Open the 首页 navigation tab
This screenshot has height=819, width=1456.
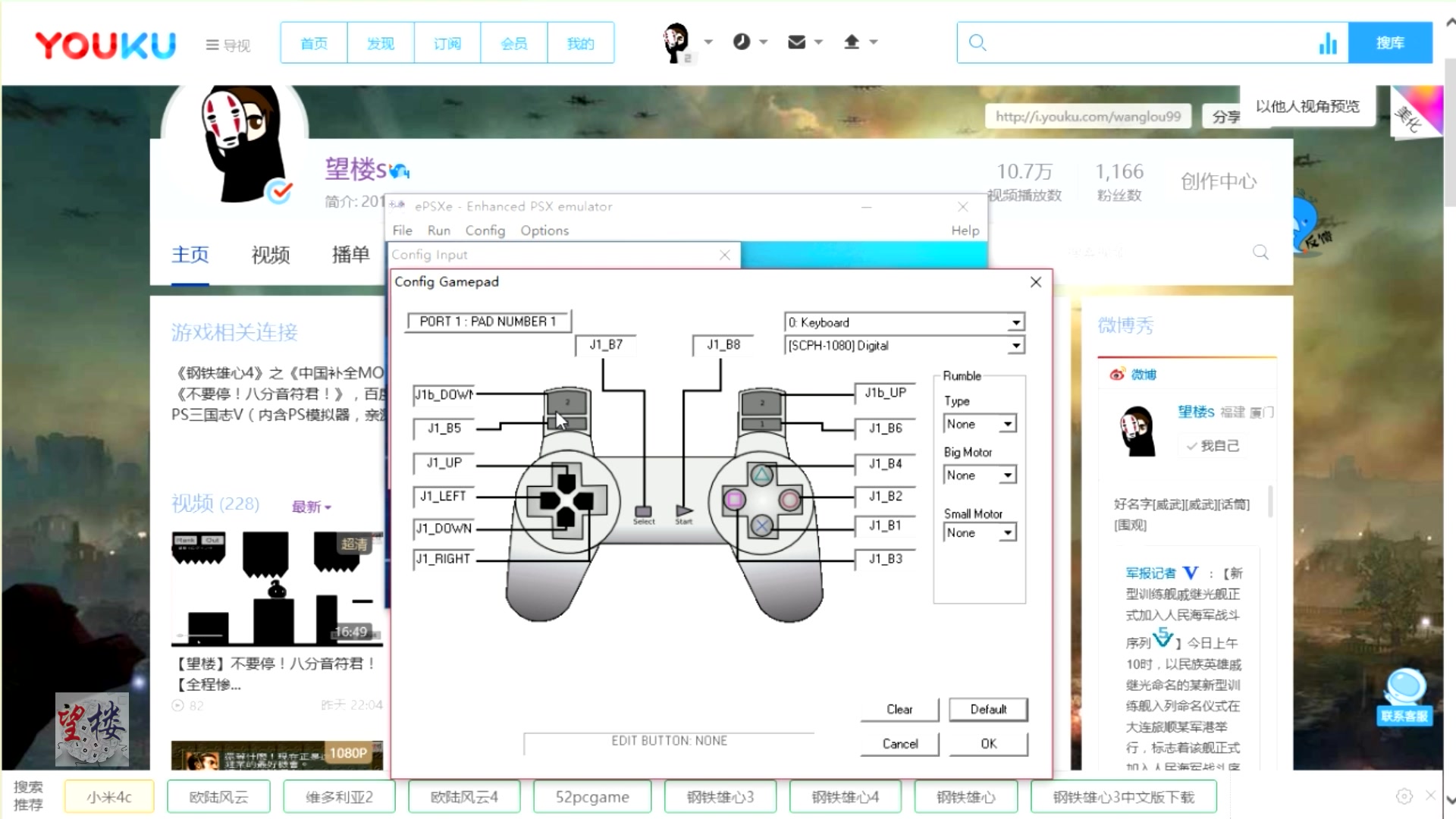(314, 43)
